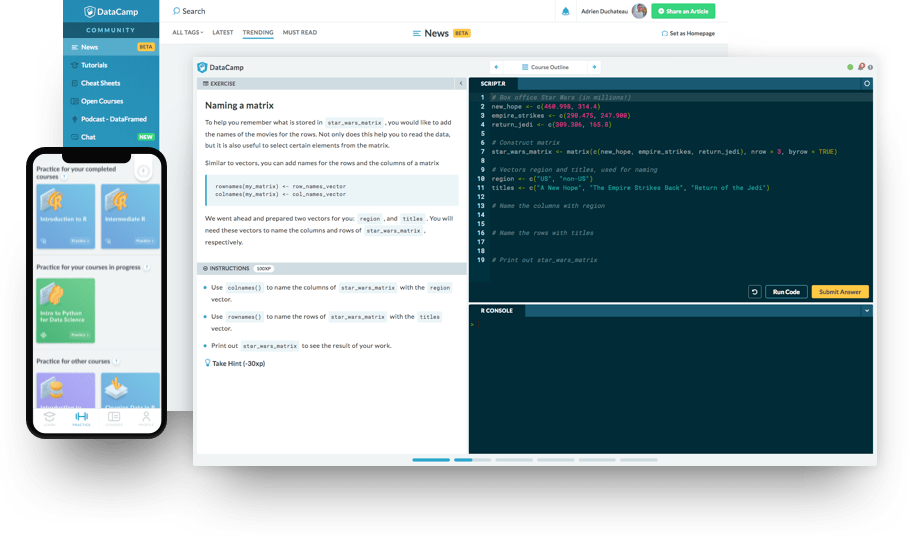Switch to the MUST READ tab

coord(300,32)
